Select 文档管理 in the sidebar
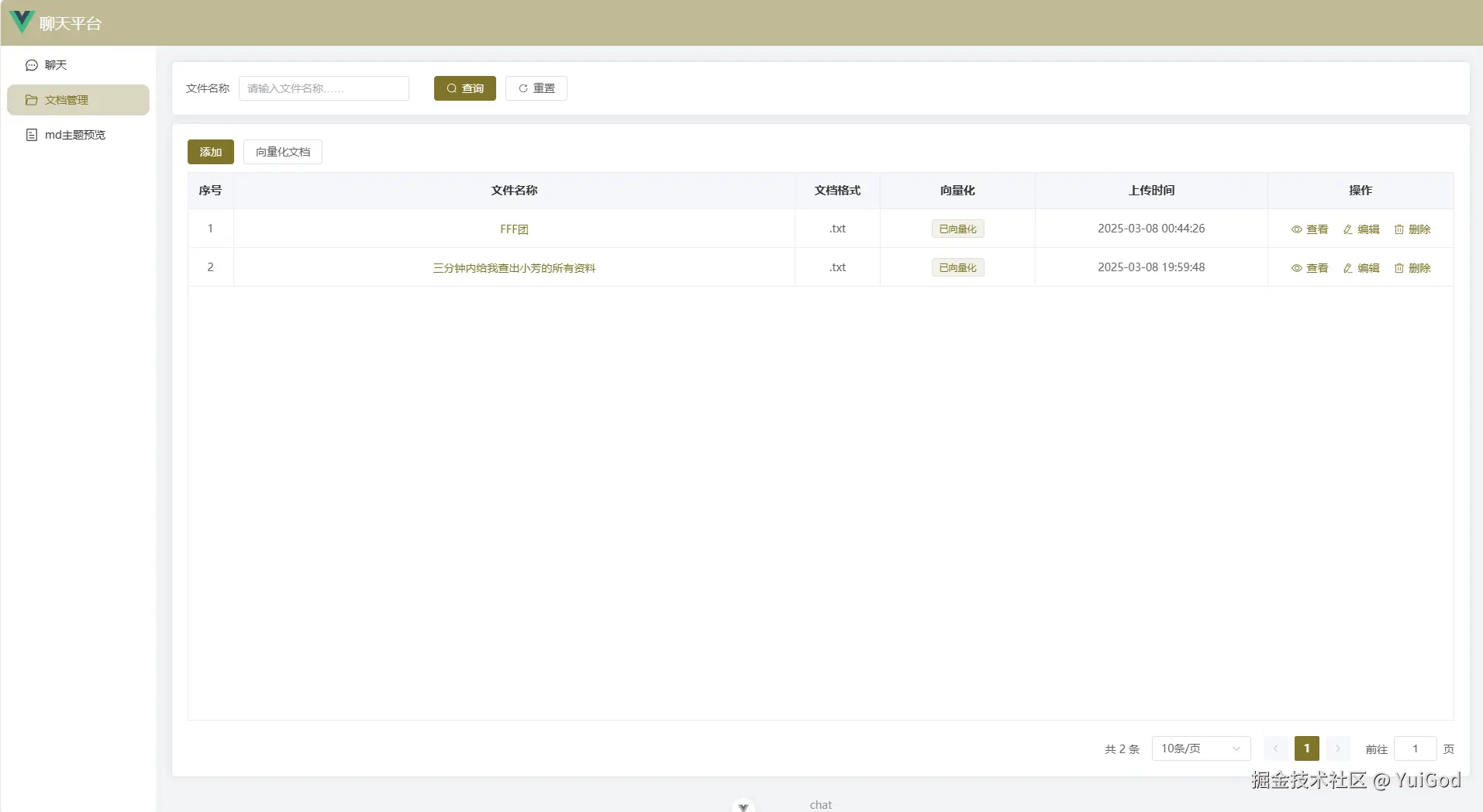 pos(78,100)
